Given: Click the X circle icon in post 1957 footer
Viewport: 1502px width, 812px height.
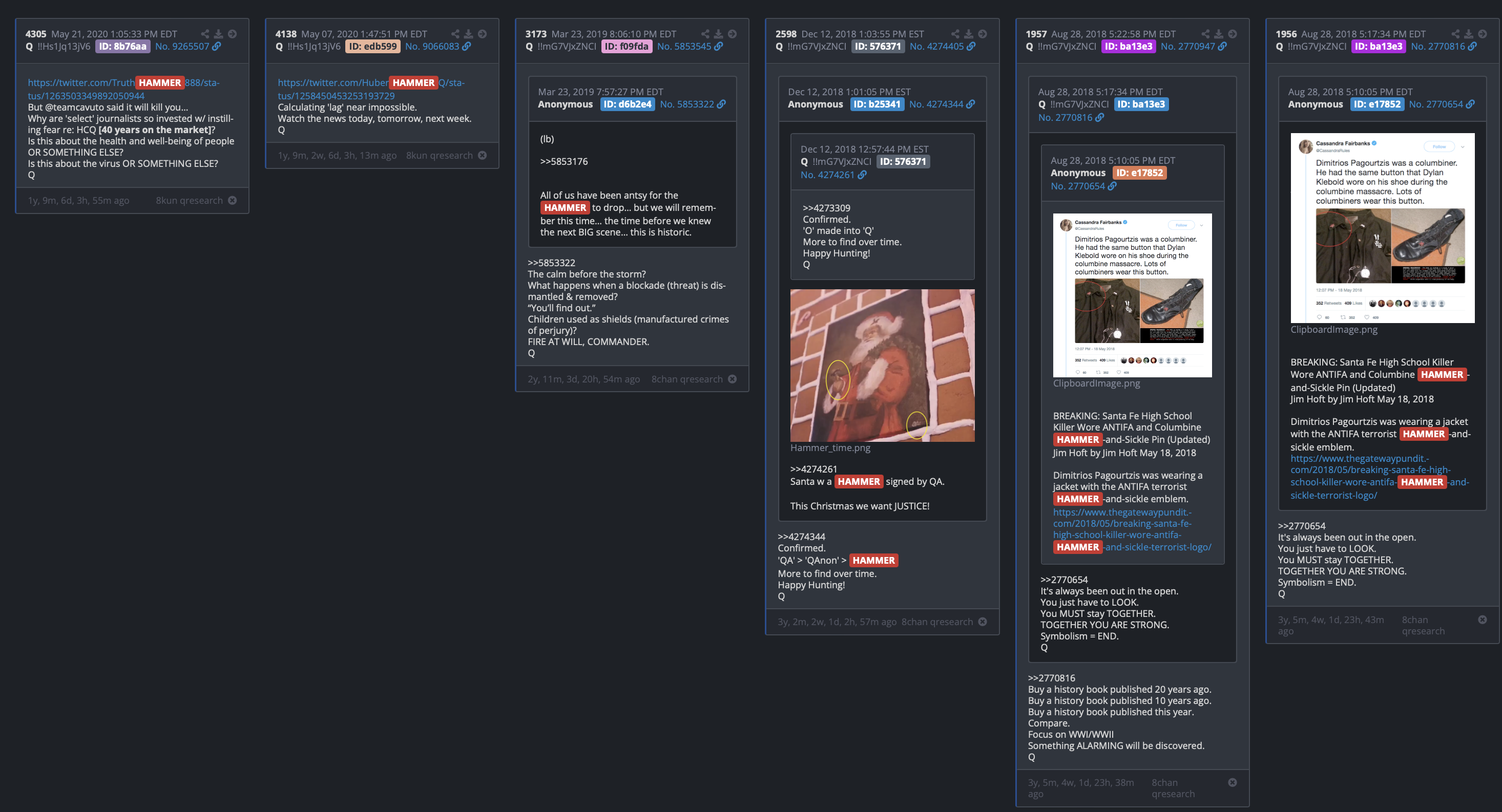Looking at the screenshot, I should click(x=1233, y=782).
